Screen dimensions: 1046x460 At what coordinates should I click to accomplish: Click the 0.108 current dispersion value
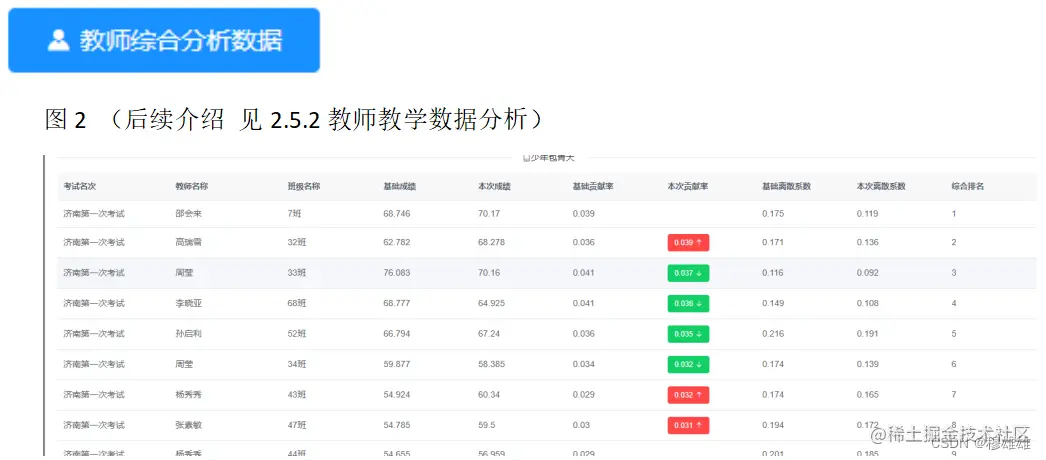pos(868,303)
